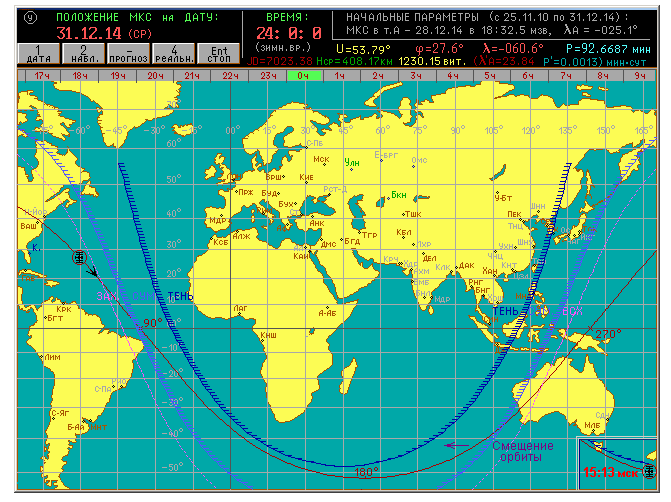Click the red time value 24: 0: 0
This screenshot has width=671, height=502.
coord(289,33)
